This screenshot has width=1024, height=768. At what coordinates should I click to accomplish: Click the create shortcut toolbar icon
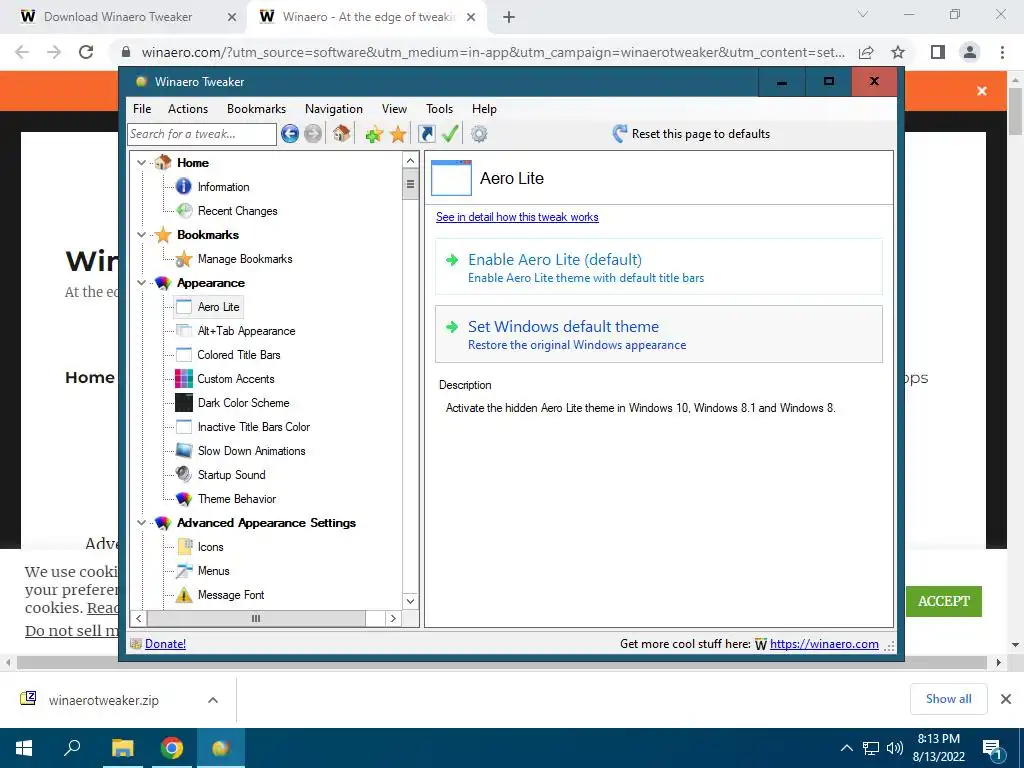426,134
